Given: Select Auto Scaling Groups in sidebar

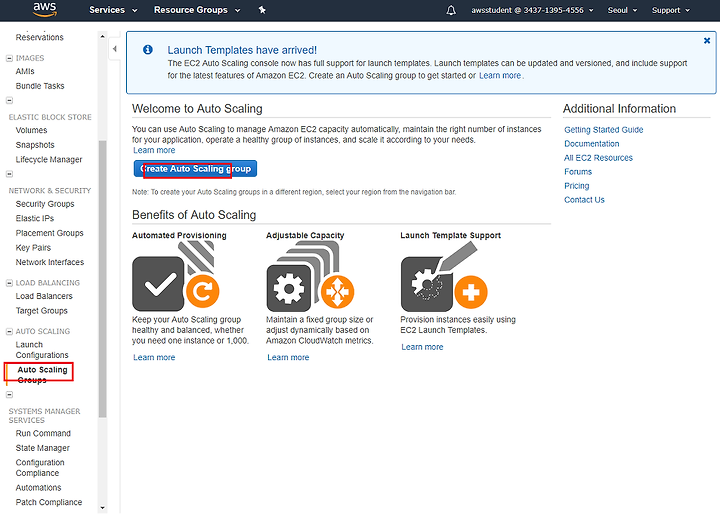Looking at the screenshot, I should [42, 375].
